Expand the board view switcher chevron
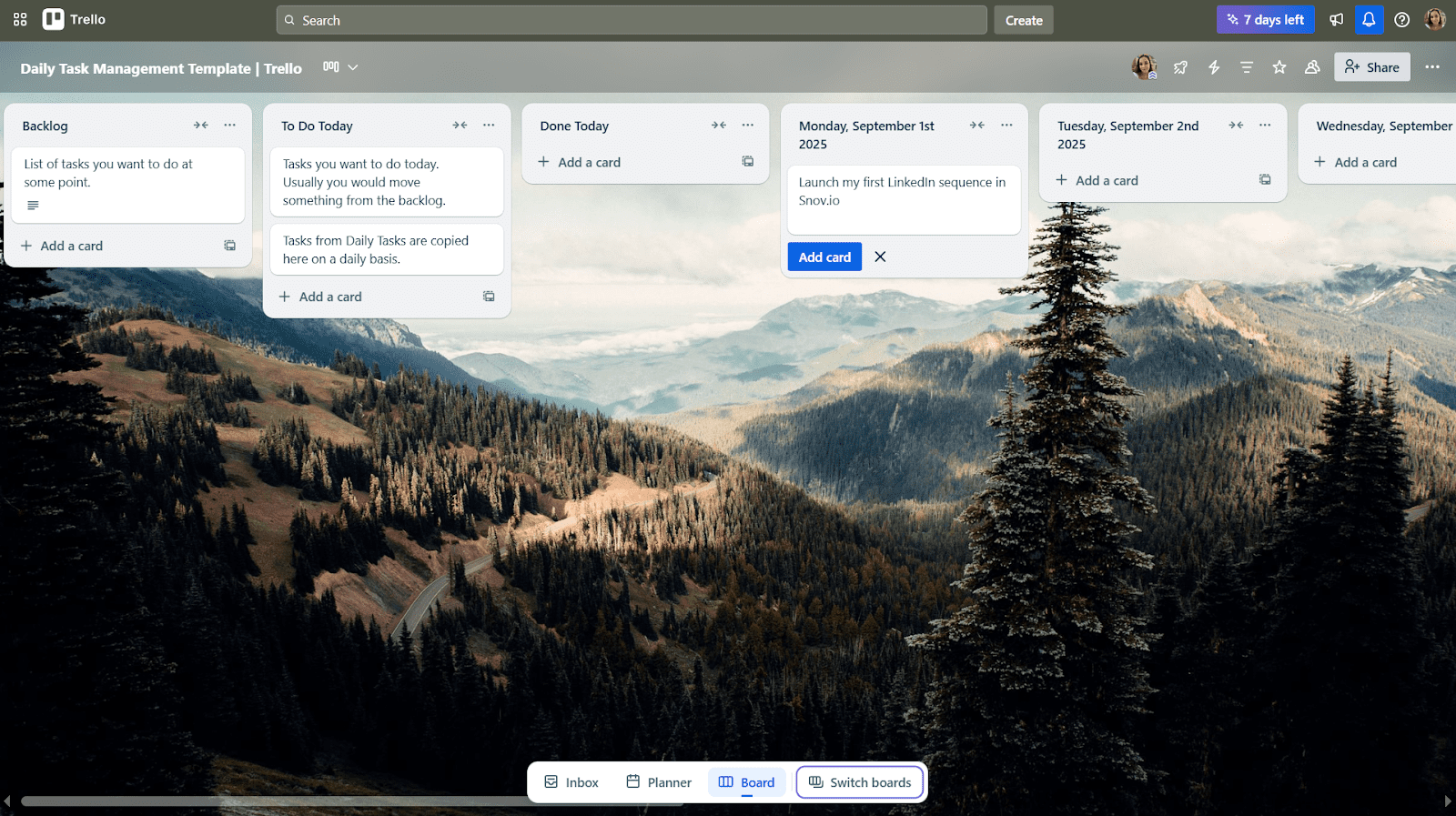This screenshot has width=1456, height=816. (353, 67)
